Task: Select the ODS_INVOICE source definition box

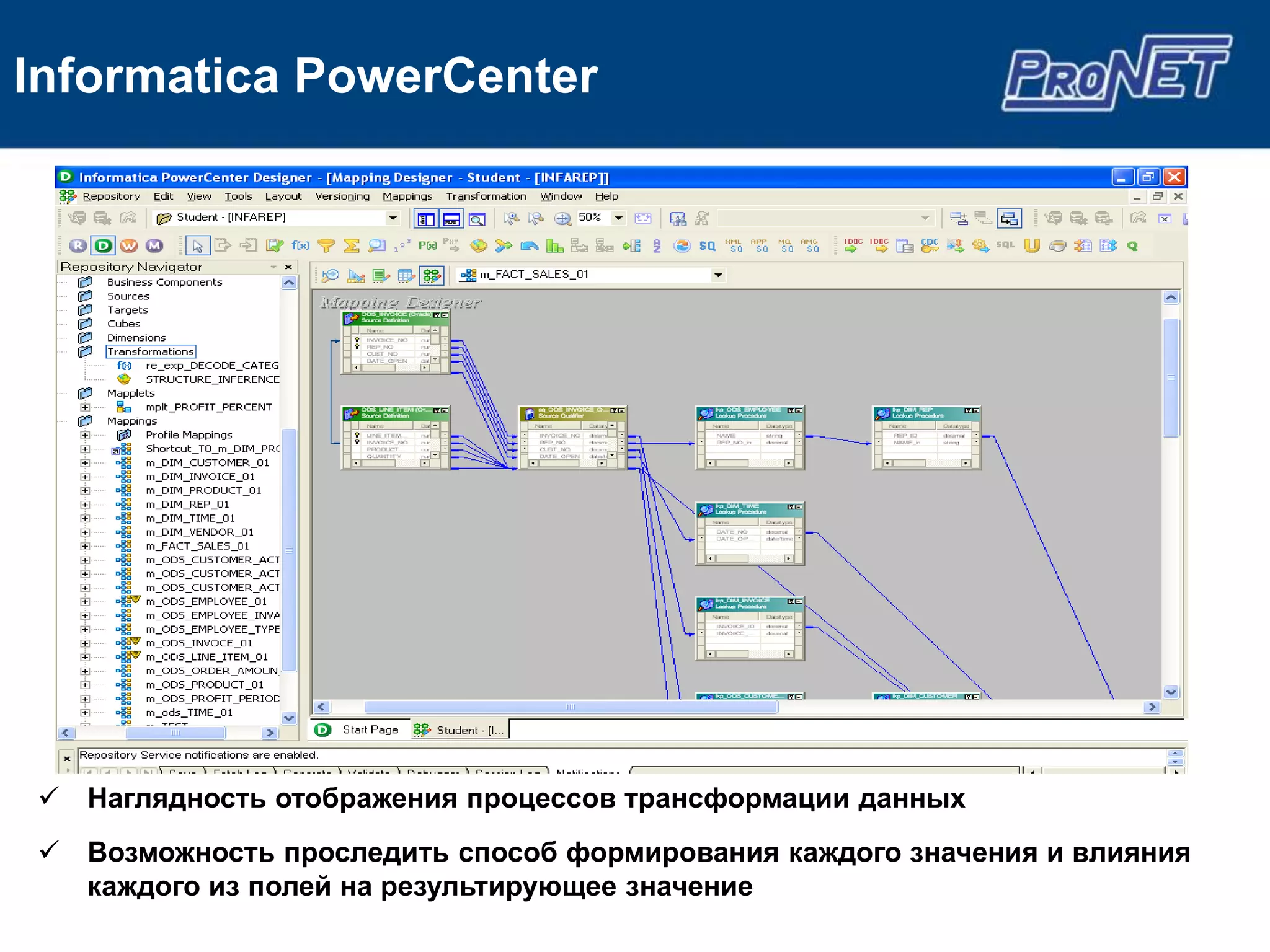Action: pyautogui.click(x=396, y=342)
